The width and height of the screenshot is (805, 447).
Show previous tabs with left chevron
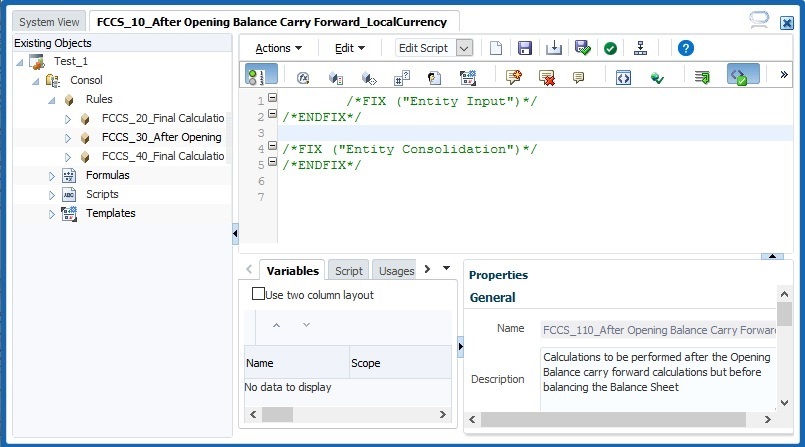tap(250, 269)
